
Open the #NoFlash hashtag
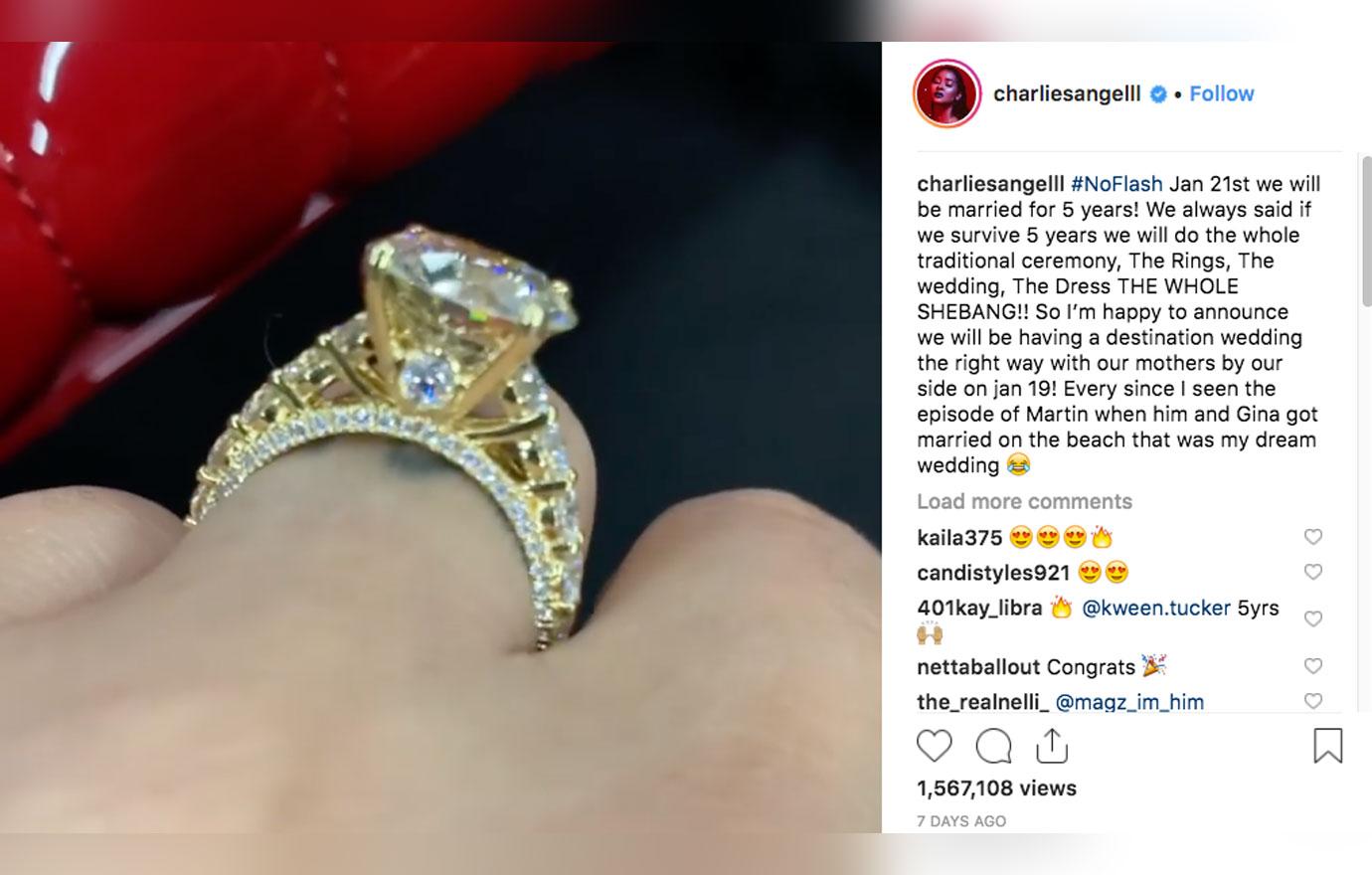(1116, 184)
